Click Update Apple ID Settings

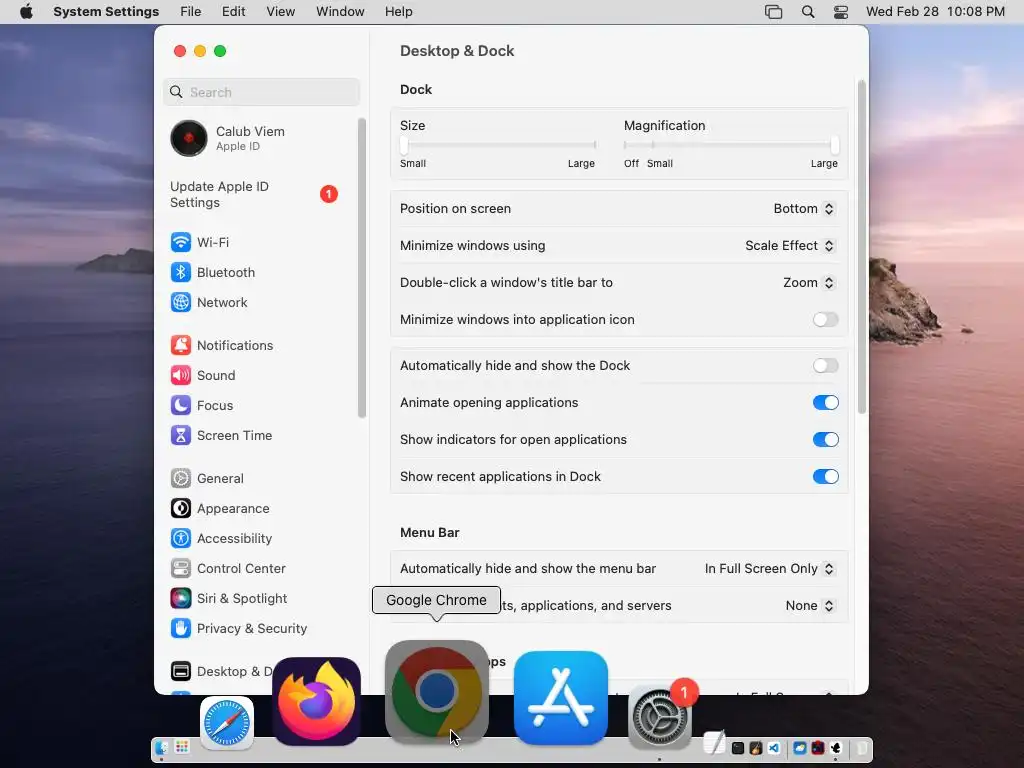[x=255, y=195]
